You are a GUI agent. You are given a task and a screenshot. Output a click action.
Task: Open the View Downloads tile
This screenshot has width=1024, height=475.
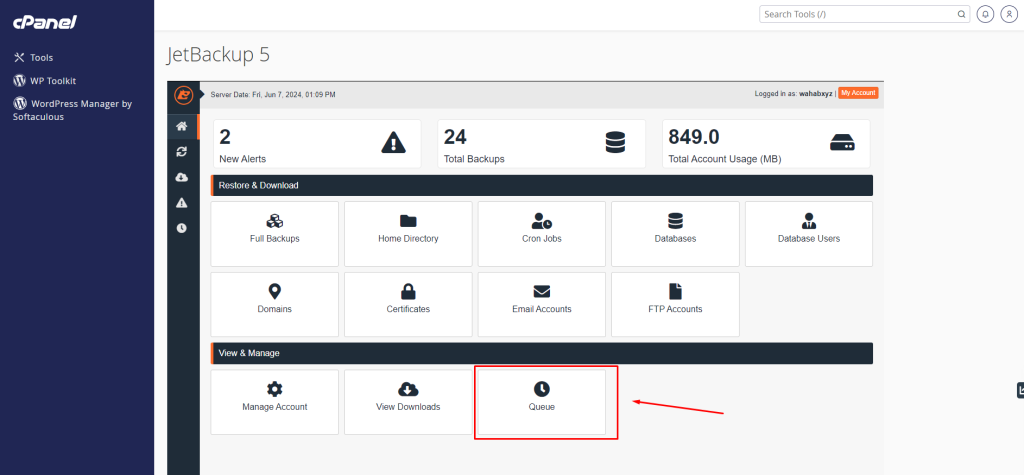coord(408,401)
